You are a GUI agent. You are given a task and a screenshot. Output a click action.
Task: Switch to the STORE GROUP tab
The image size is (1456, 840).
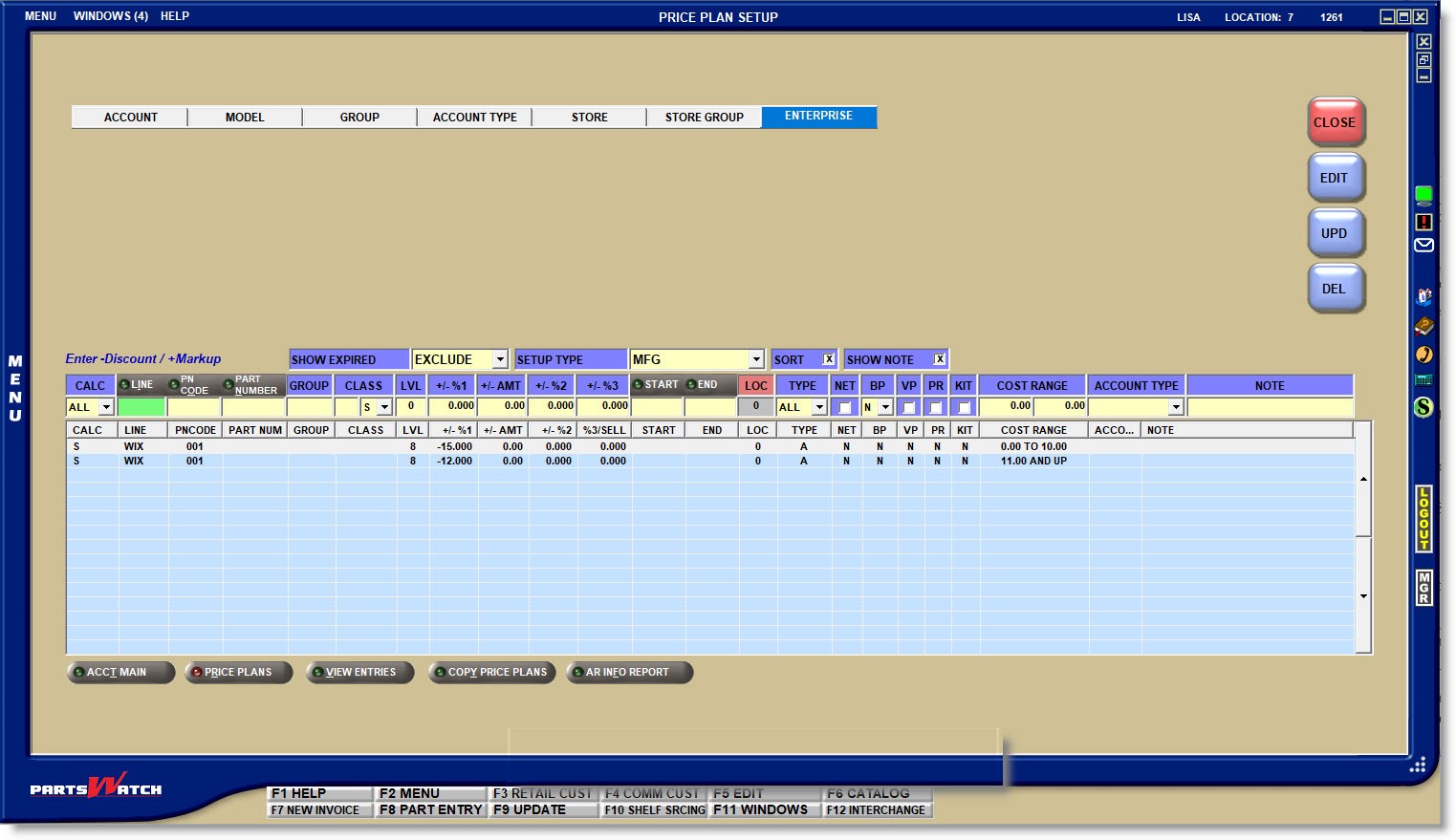(704, 118)
